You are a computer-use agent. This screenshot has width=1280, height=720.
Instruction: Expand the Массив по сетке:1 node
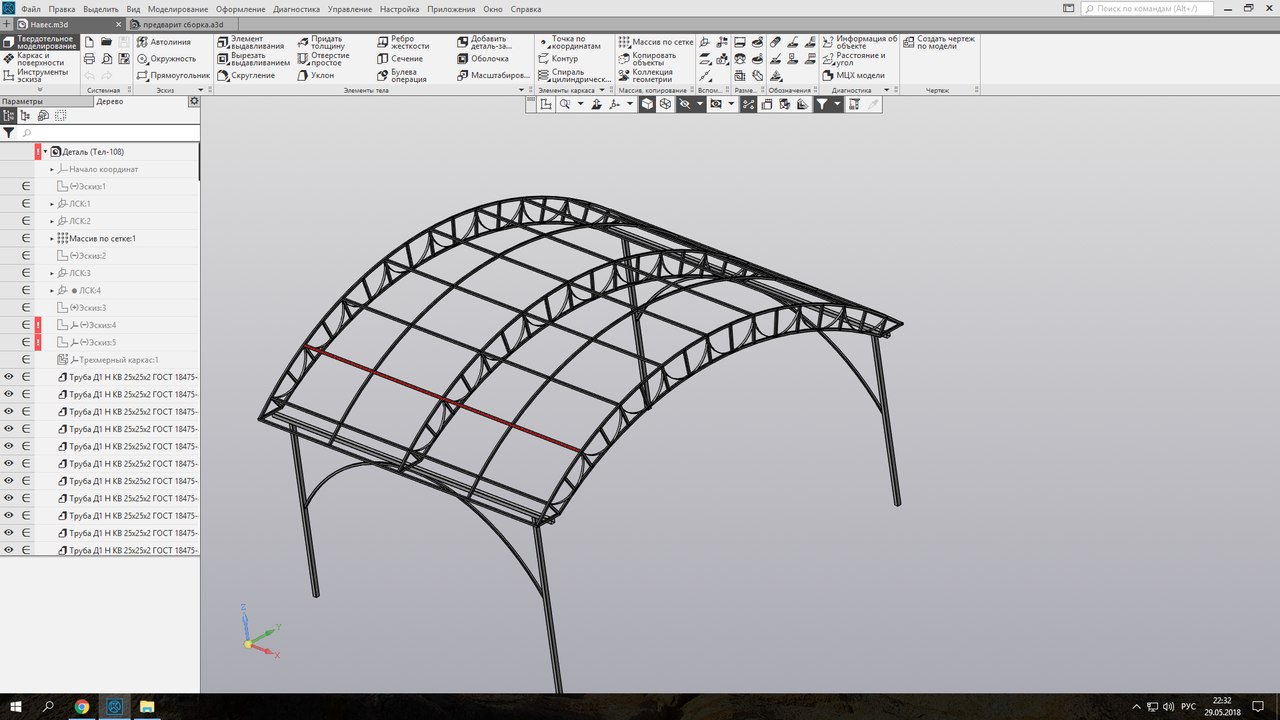pyautogui.click(x=52, y=238)
